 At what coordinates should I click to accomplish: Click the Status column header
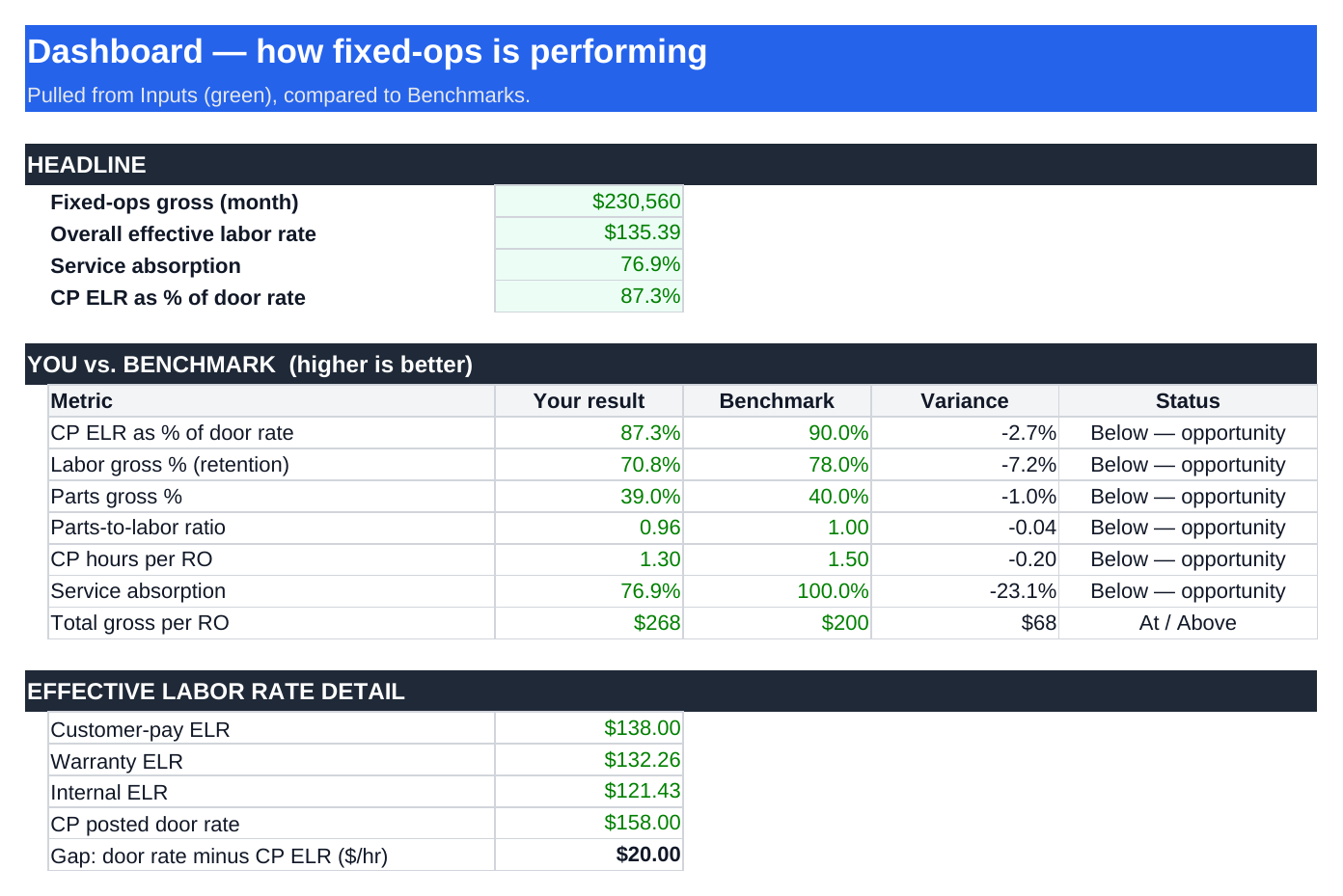coord(1188,401)
